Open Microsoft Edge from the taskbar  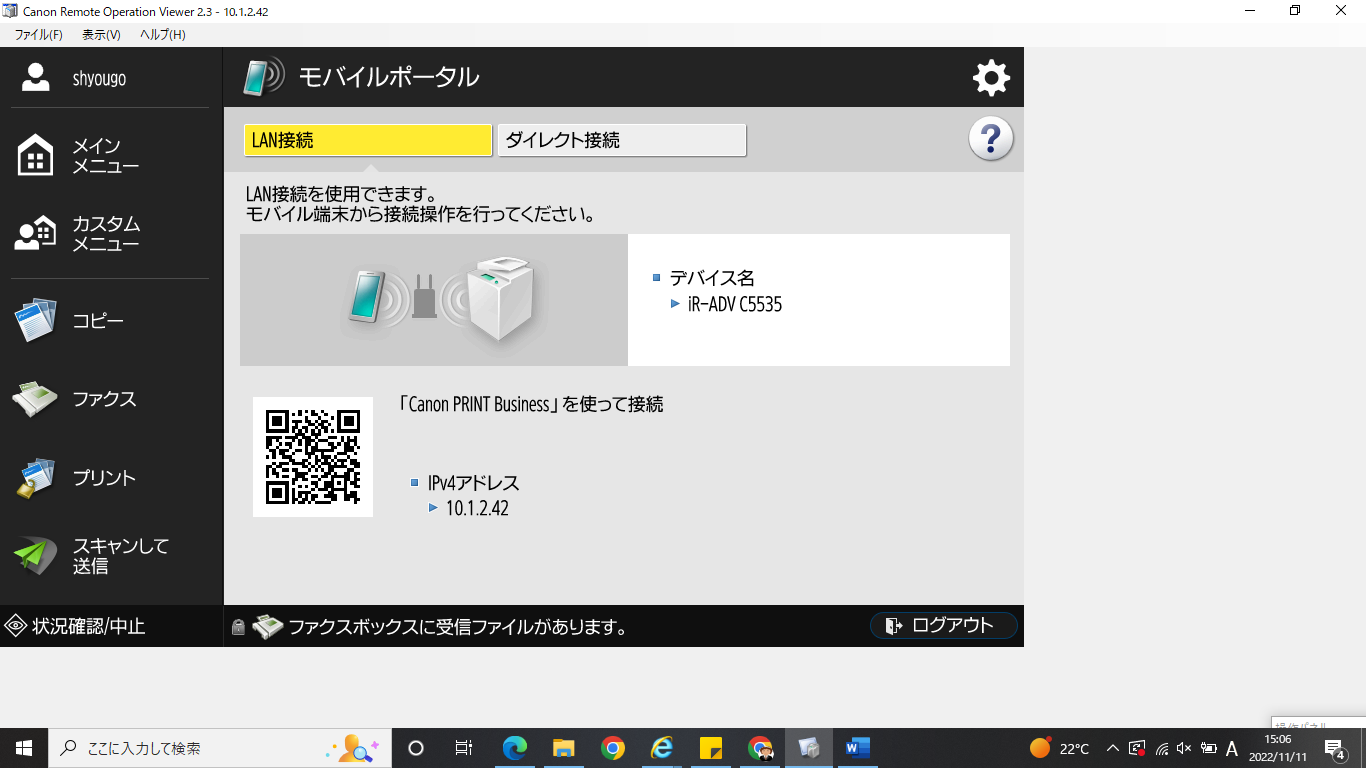(x=515, y=748)
